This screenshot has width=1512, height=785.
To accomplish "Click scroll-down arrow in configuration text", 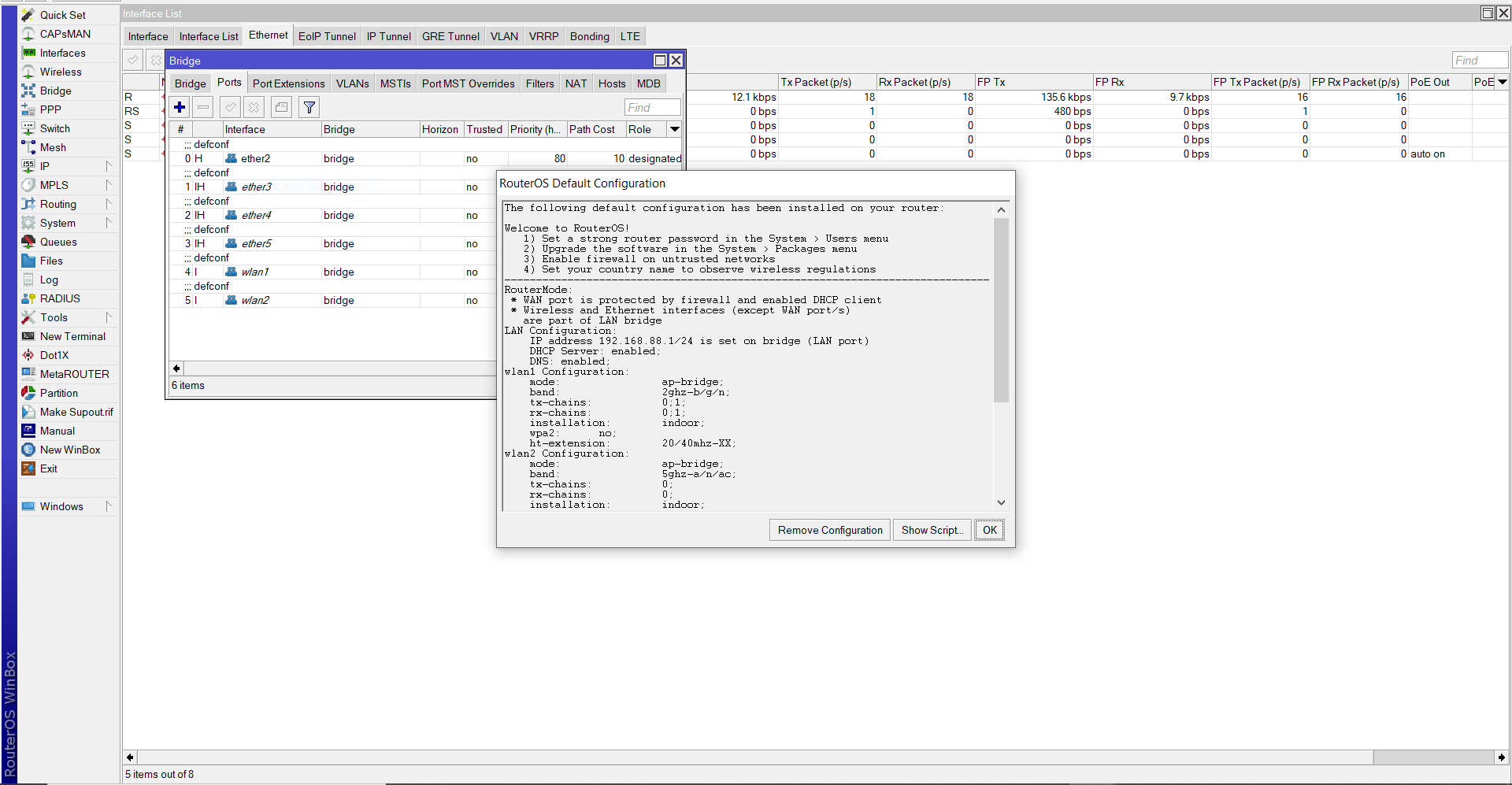I will pos(1001,502).
